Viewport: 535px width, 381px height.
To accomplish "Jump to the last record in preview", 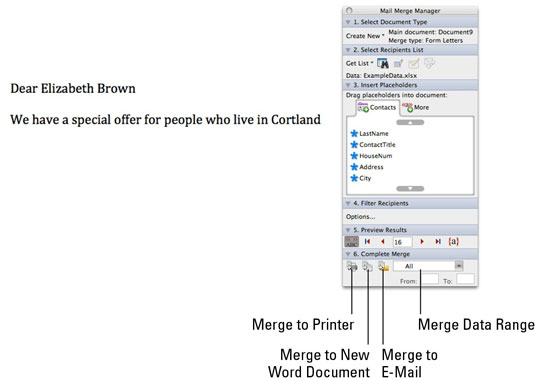I will click(x=438, y=241).
